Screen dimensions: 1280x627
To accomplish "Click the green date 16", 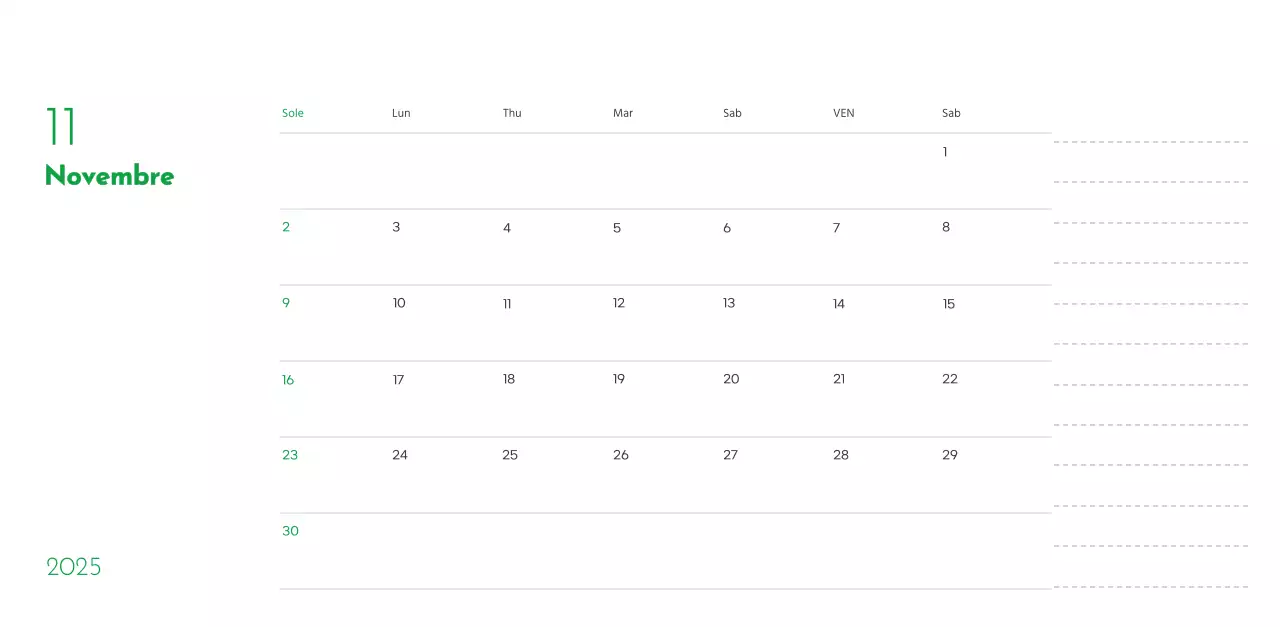I will pos(288,380).
